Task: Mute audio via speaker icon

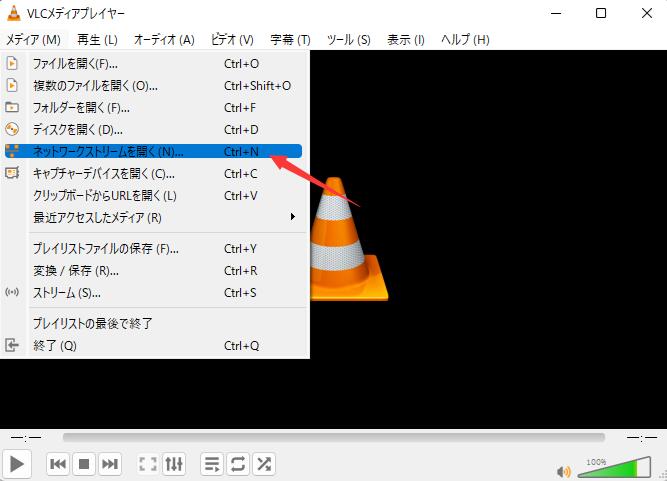Action: (564, 471)
